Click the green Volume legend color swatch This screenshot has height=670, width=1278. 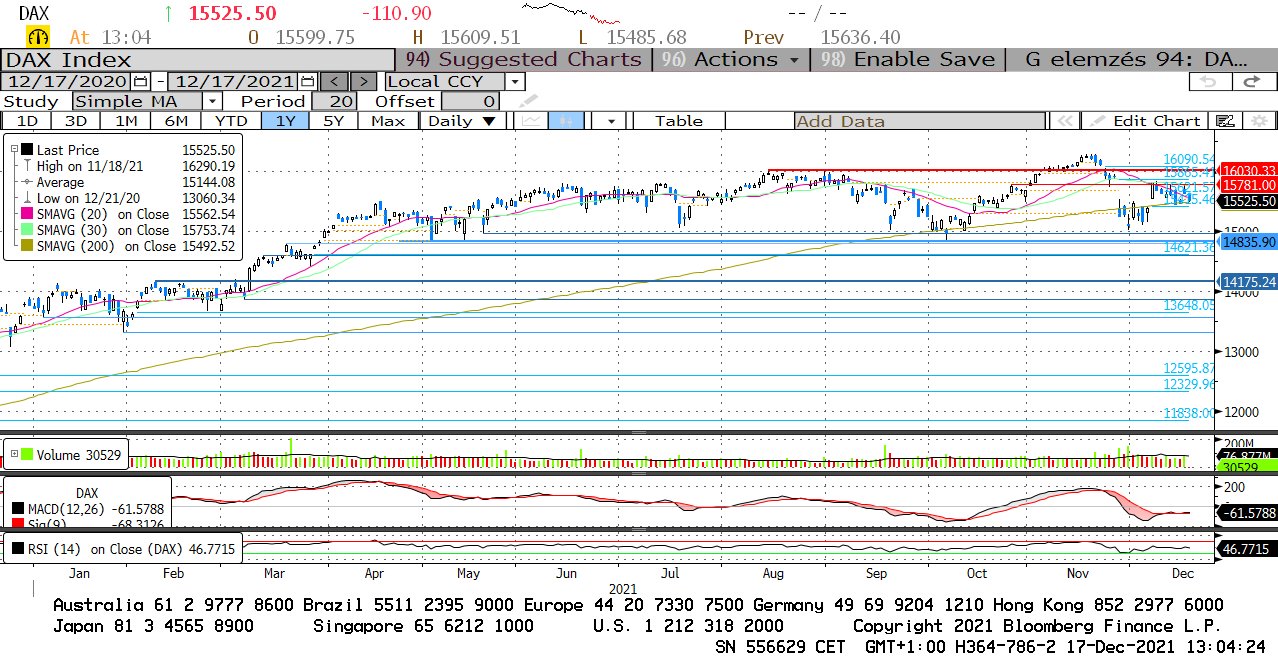(27, 455)
